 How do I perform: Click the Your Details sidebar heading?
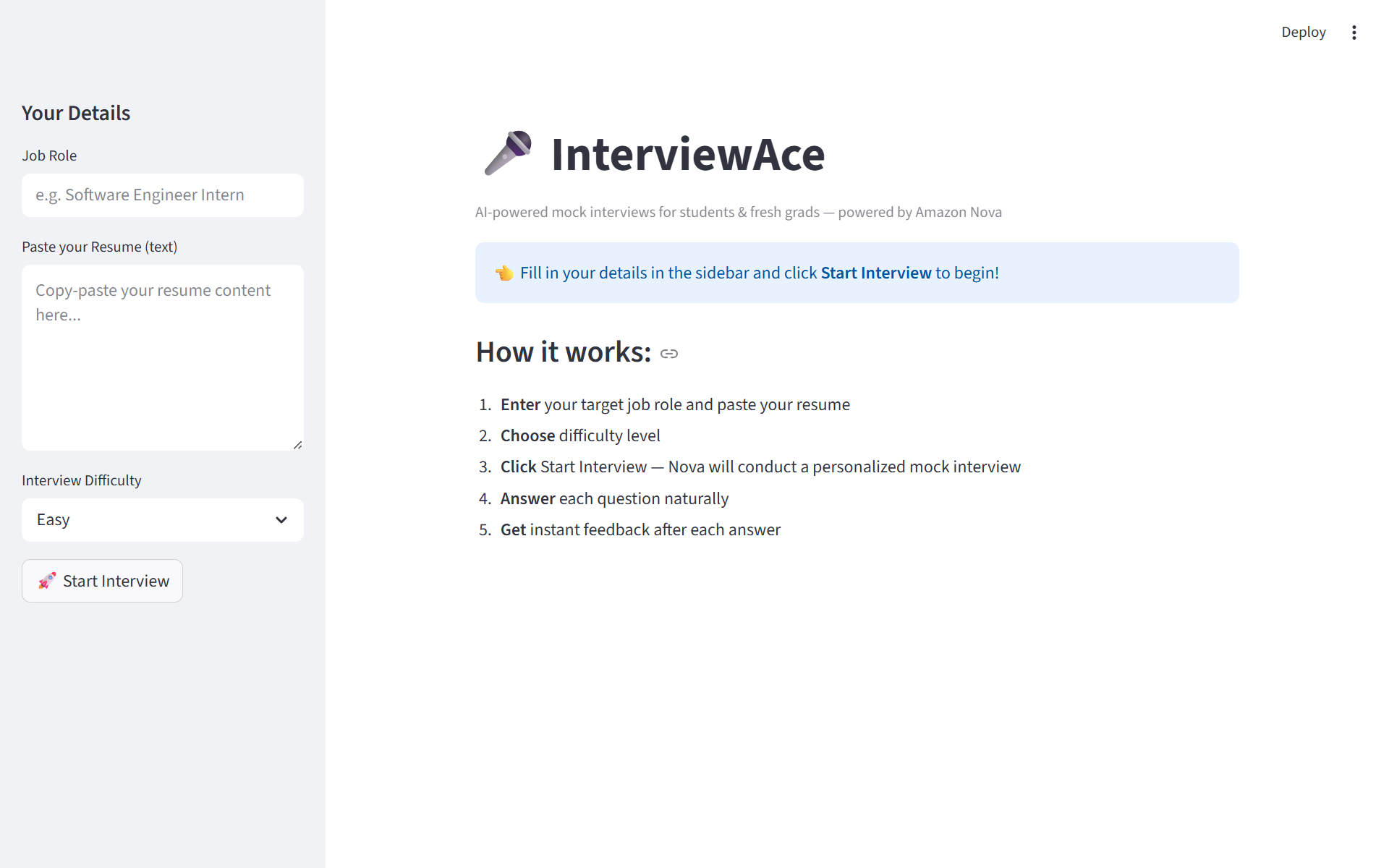(x=76, y=114)
